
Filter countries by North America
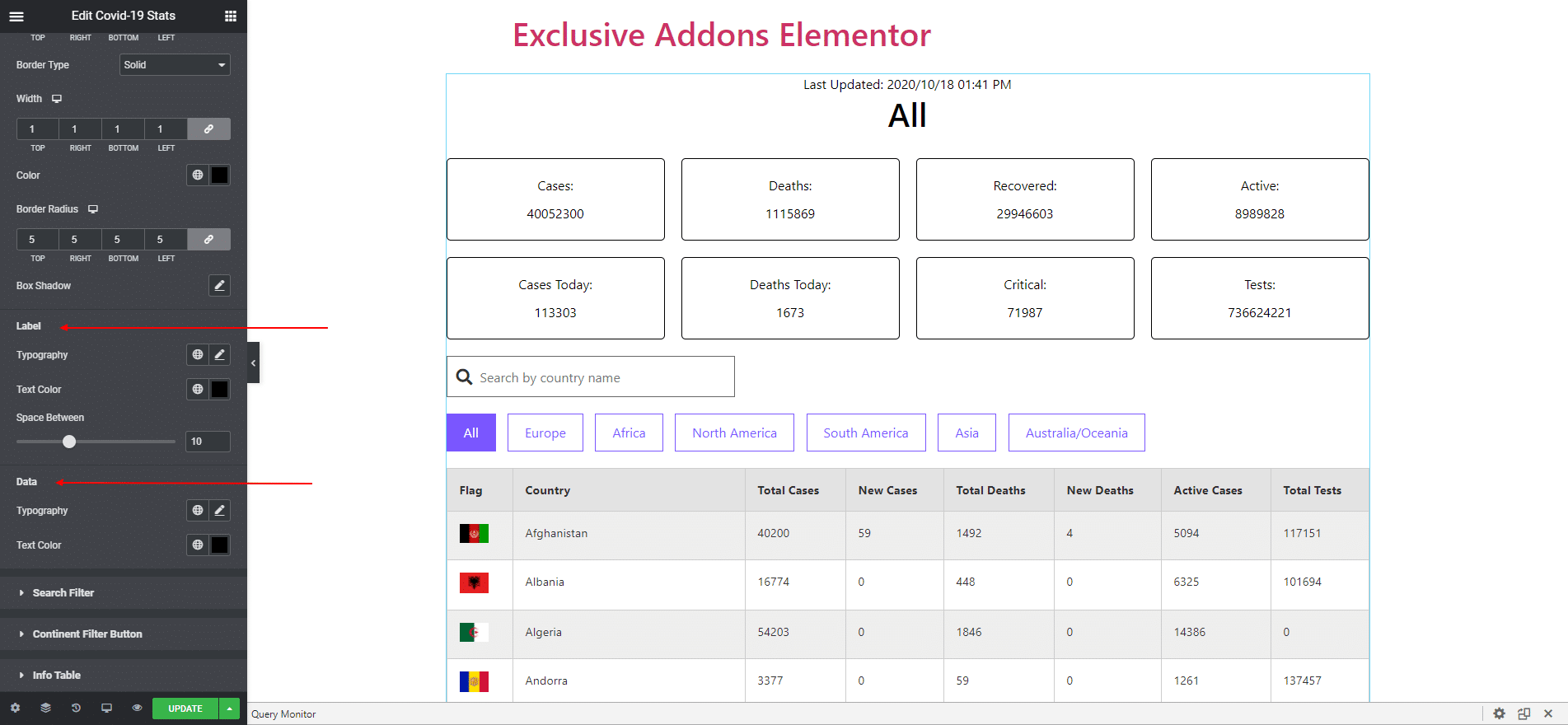click(x=734, y=433)
